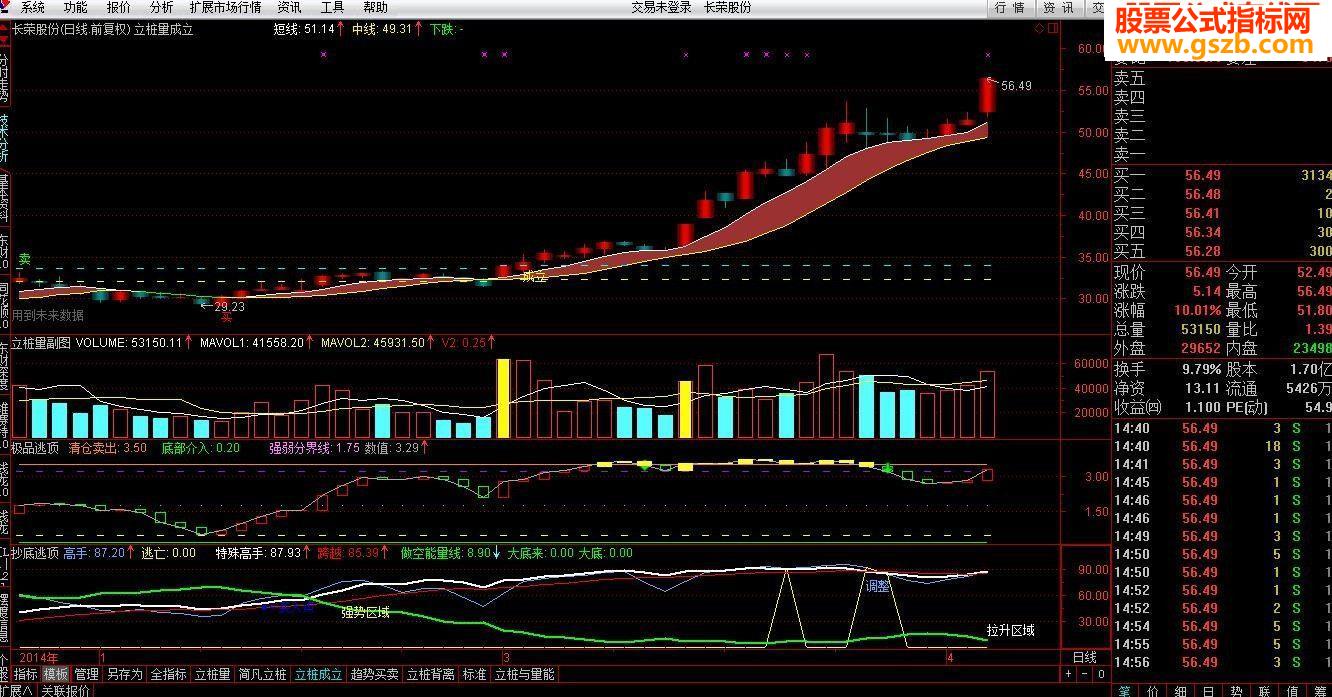Click the 买三 price 56.41

(x=1202, y=213)
